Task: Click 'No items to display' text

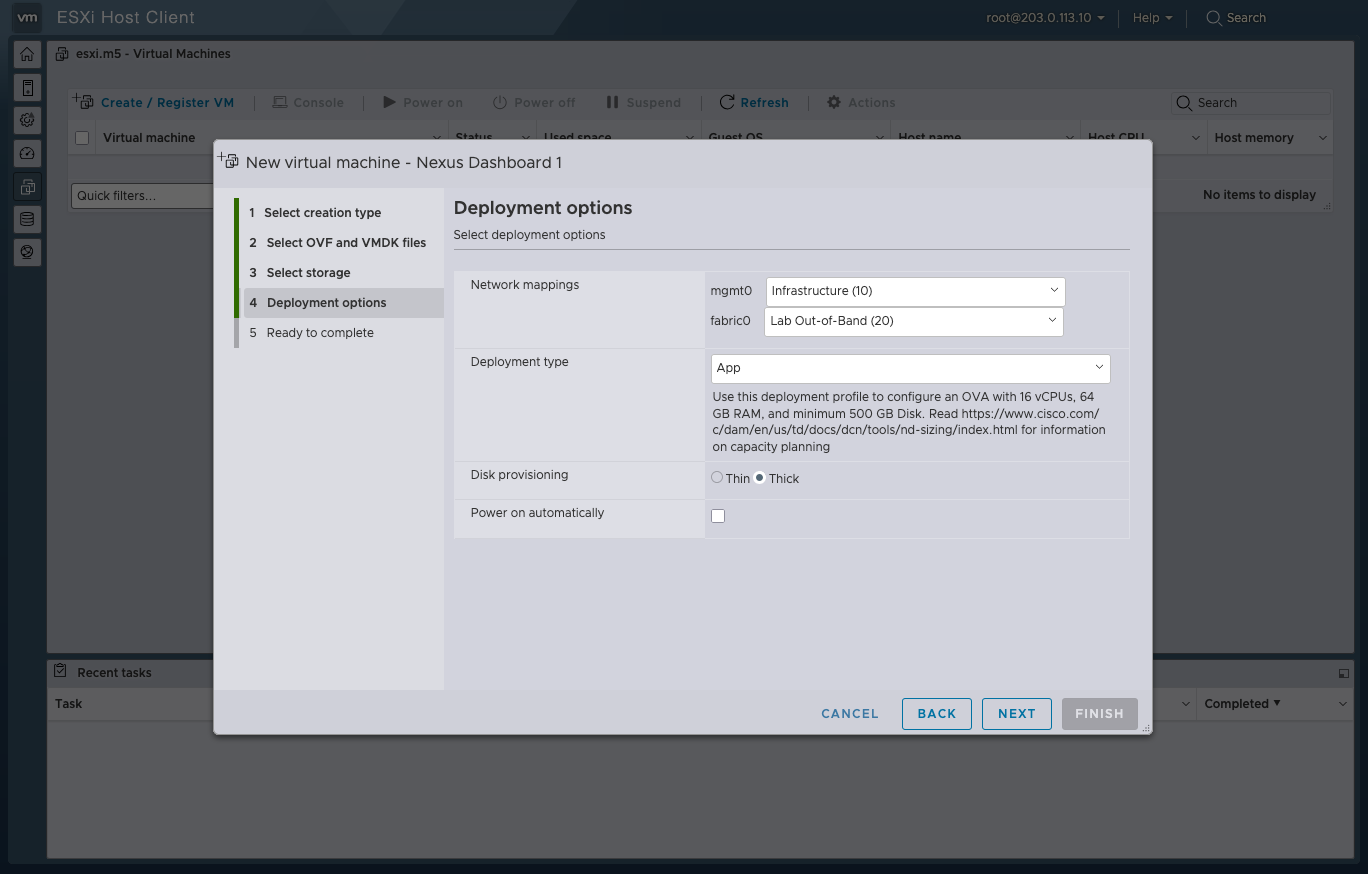Action: coord(1259,195)
